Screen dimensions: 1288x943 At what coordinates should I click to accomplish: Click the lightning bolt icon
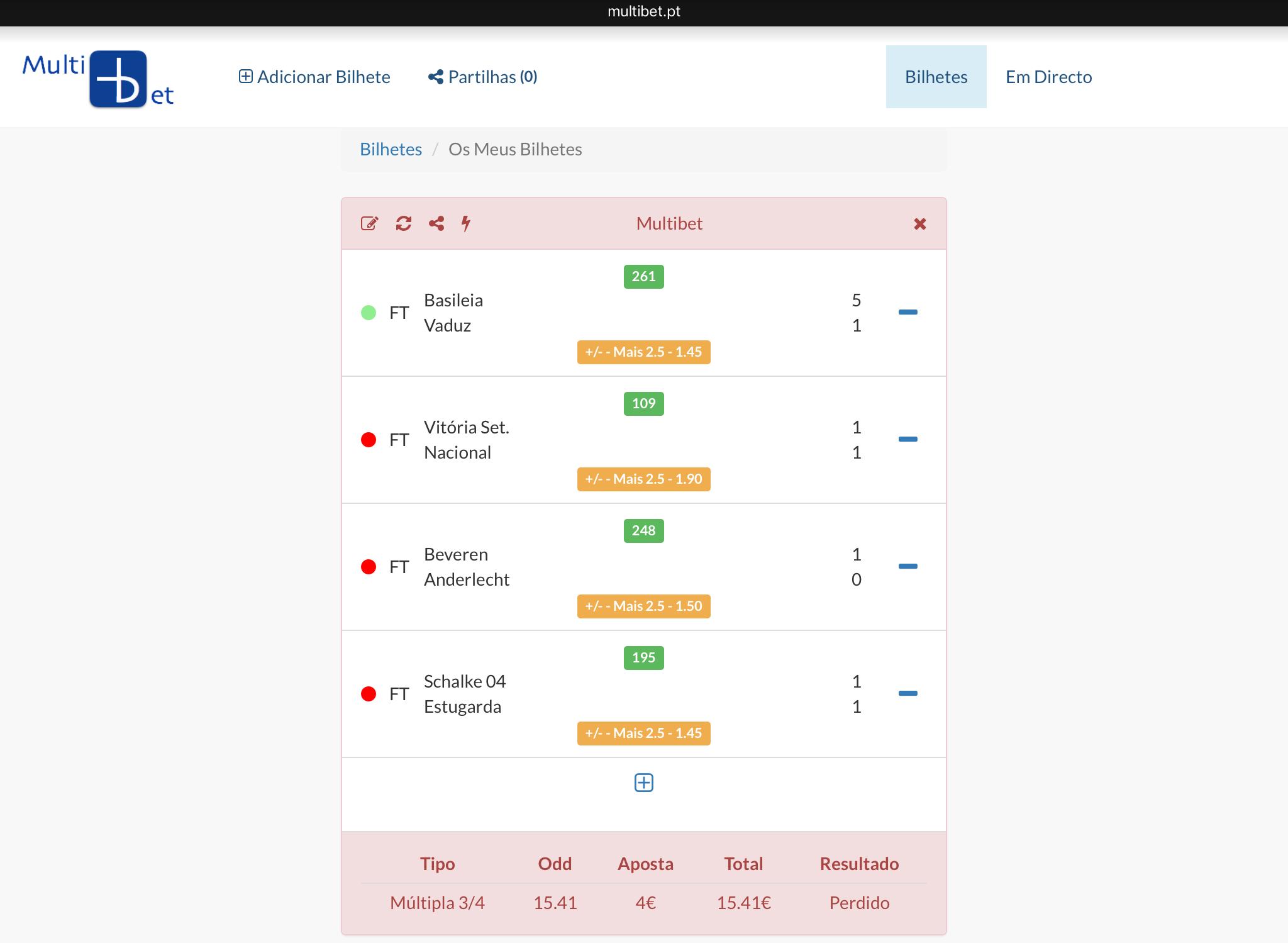tap(466, 223)
